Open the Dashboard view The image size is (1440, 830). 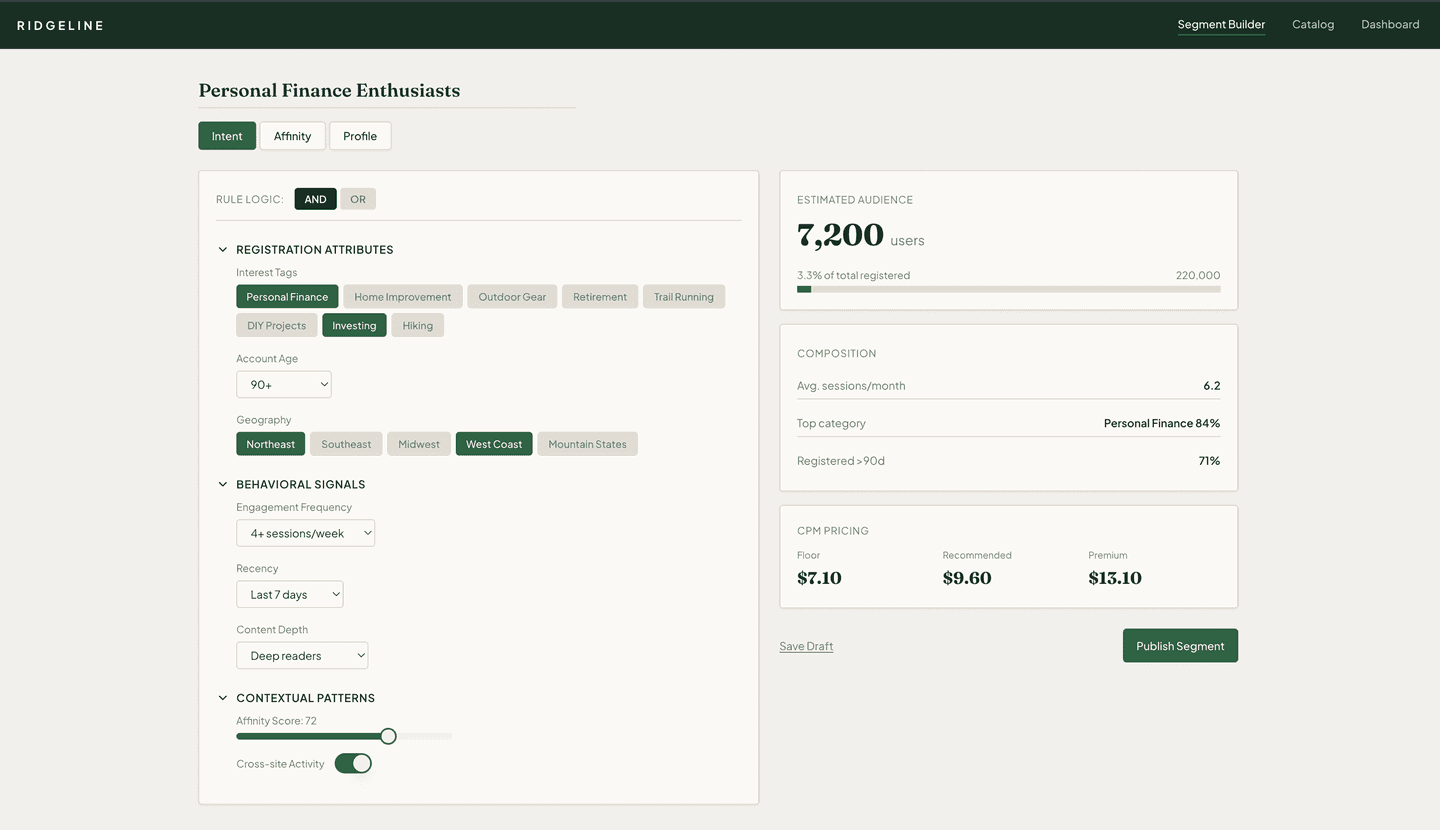1390,24
